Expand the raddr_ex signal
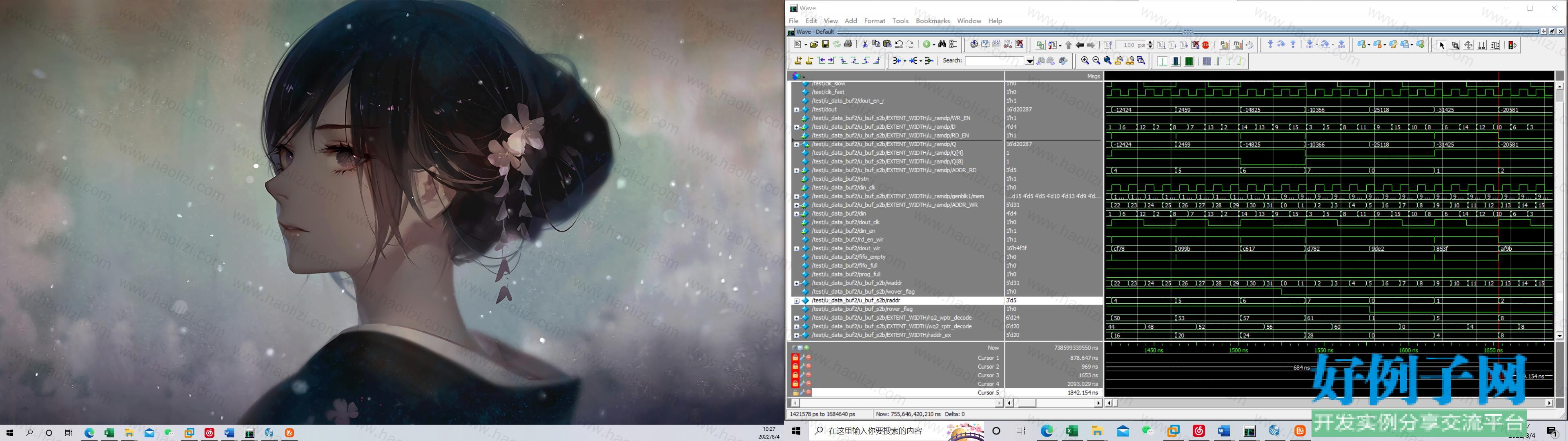 tap(796, 335)
